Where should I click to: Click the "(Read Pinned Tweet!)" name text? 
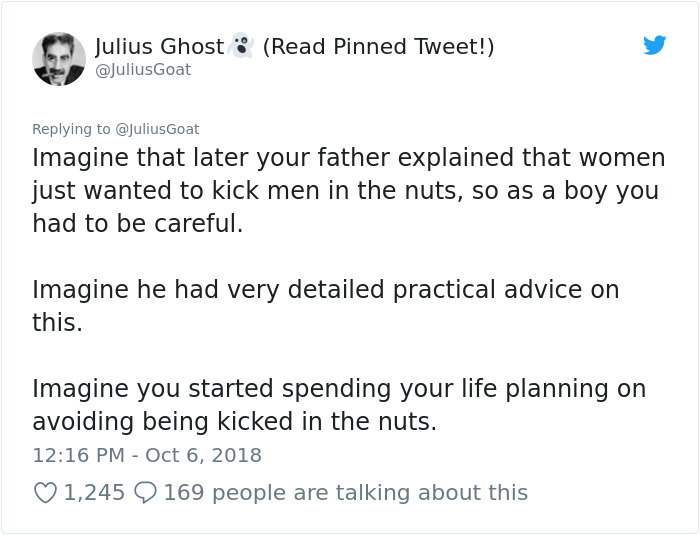378,47
